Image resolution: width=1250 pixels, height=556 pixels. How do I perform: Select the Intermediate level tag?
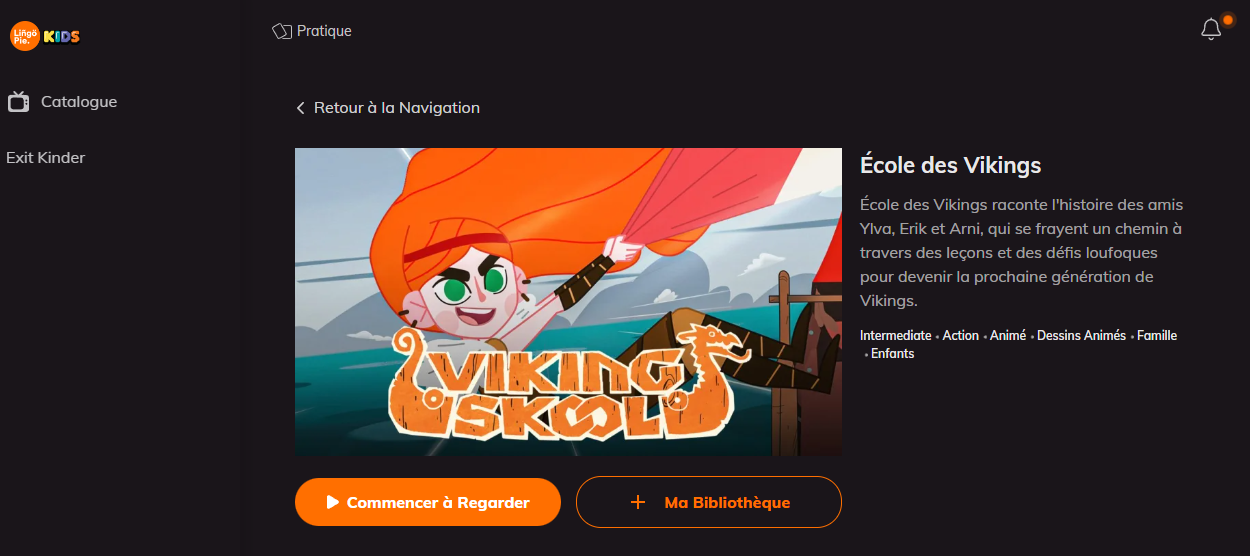tap(895, 336)
